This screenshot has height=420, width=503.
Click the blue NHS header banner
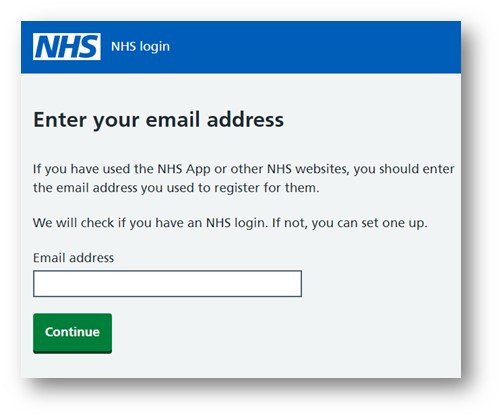pos(241,47)
